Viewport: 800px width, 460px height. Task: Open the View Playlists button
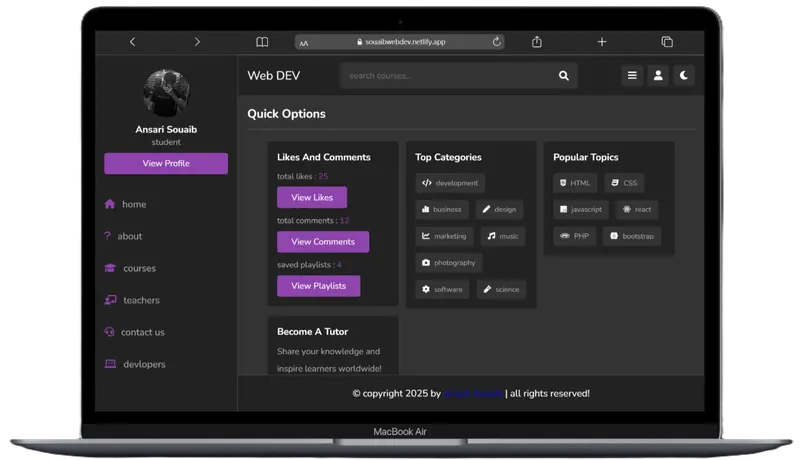pos(318,286)
